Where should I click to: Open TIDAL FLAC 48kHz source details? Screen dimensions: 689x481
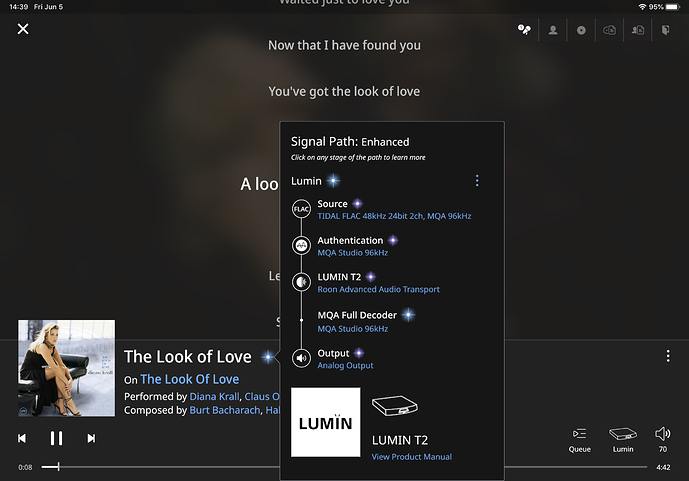(x=394, y=216)
